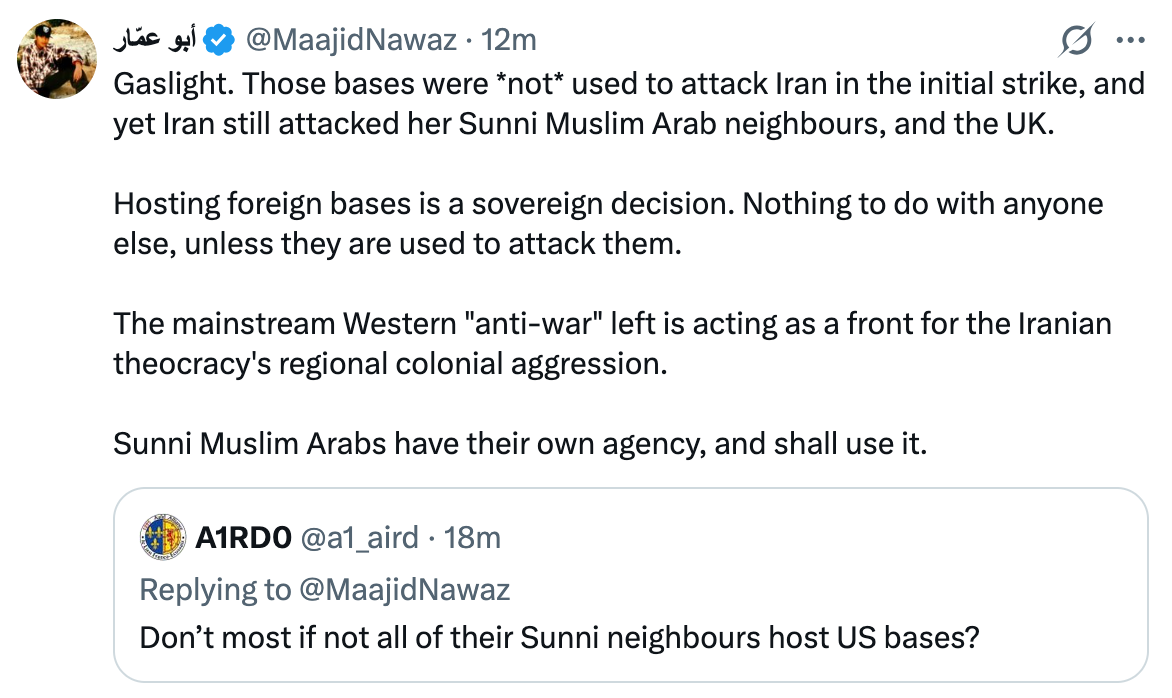Viewport: 1172px width, 698px height.
Task: Click @MaajidNawaz mention after "Replying to"
Action: [404, 590]
